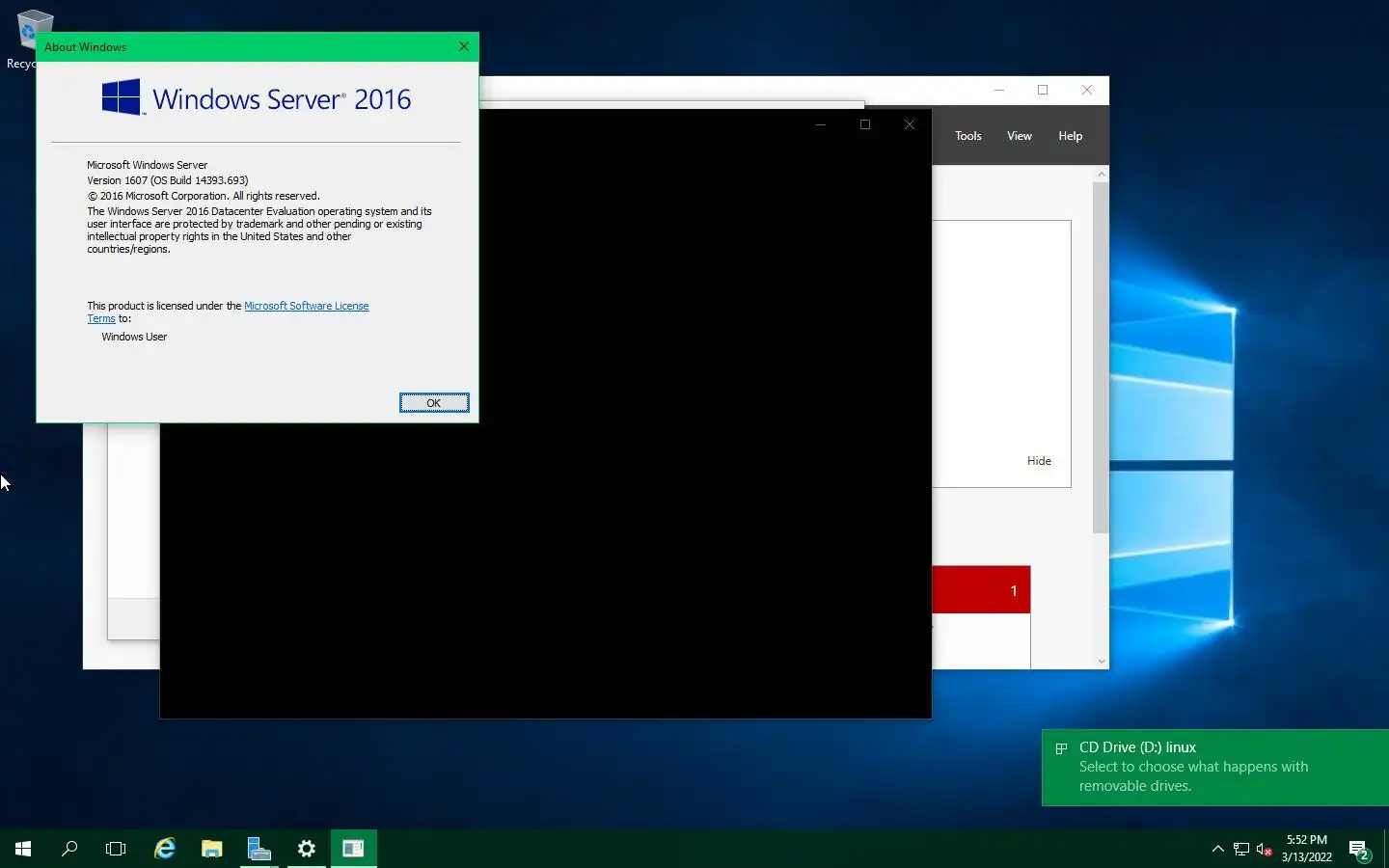Maximize the black console window

click(x=865, y=124)
